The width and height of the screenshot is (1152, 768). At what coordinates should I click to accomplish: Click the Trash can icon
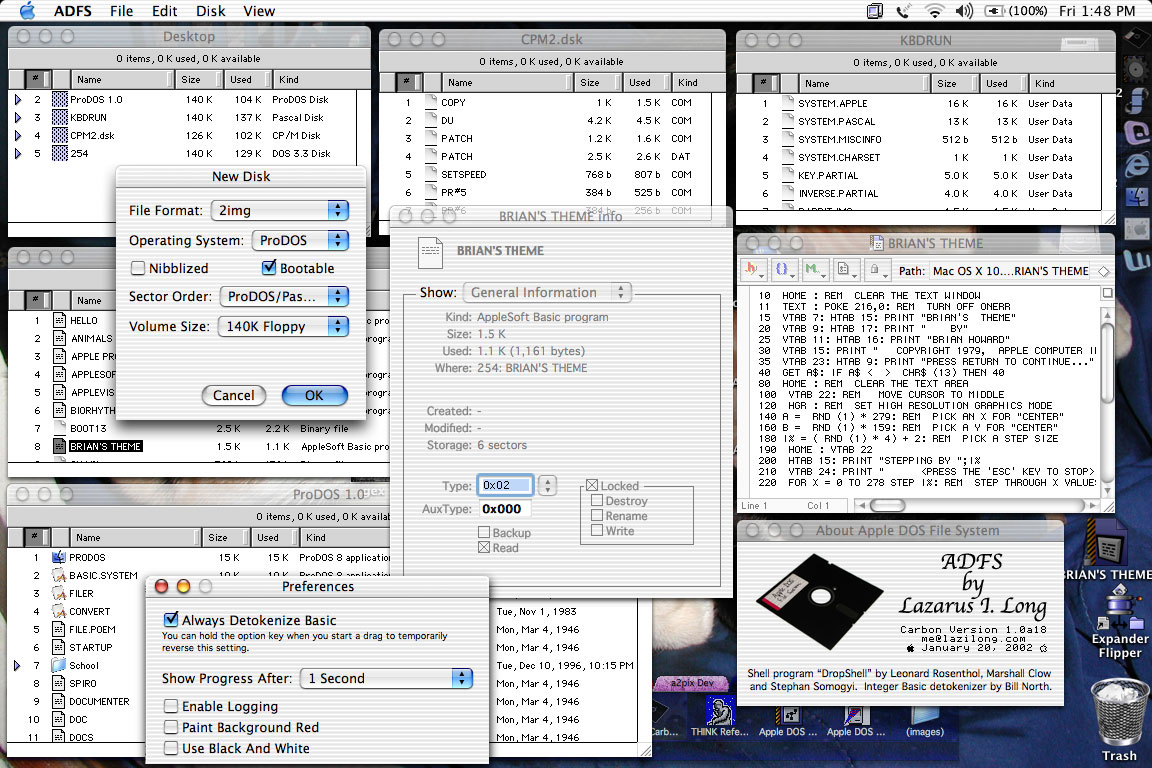[1120, 713]
